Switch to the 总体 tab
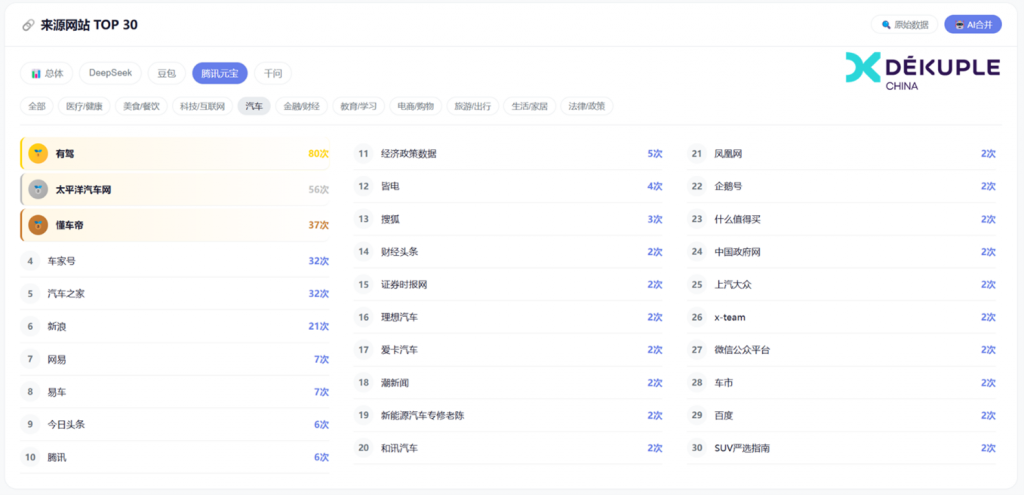This screenshot has height=495, width=1024. [x=47, y=74]
